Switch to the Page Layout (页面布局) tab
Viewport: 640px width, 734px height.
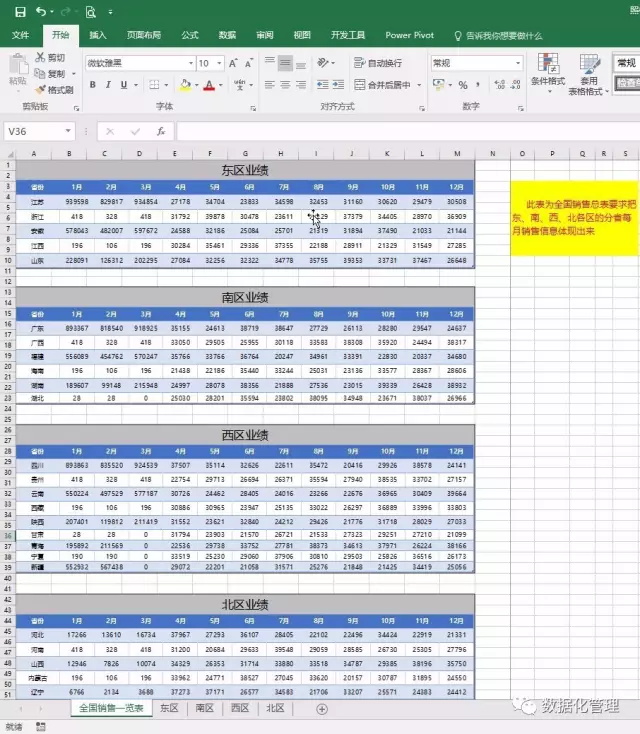(x=144, y=35)
